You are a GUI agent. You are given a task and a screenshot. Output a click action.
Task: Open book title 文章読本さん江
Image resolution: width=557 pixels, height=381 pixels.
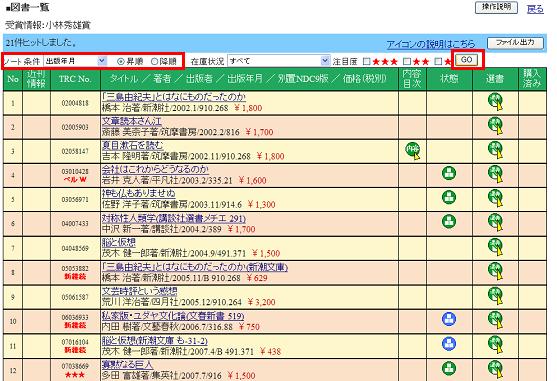coord(131,121)
